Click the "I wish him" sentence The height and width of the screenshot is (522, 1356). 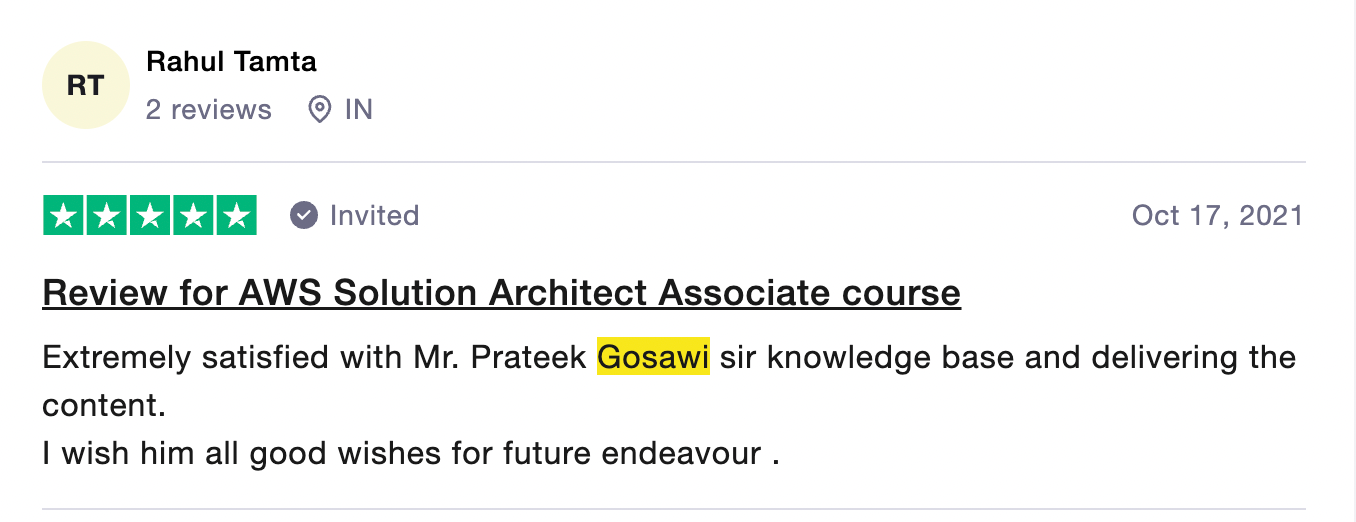410,454
